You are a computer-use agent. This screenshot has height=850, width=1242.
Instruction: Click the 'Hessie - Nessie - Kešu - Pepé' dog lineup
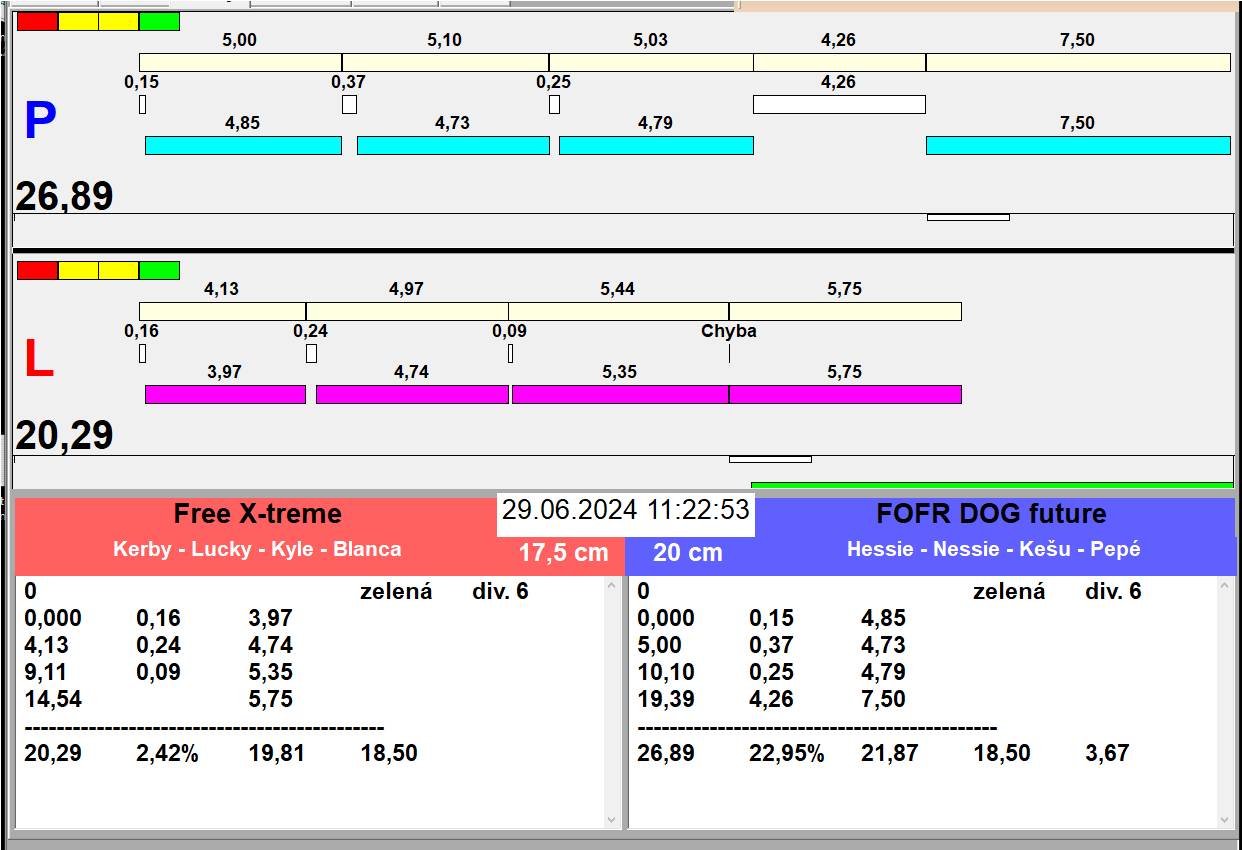point(994,549)
